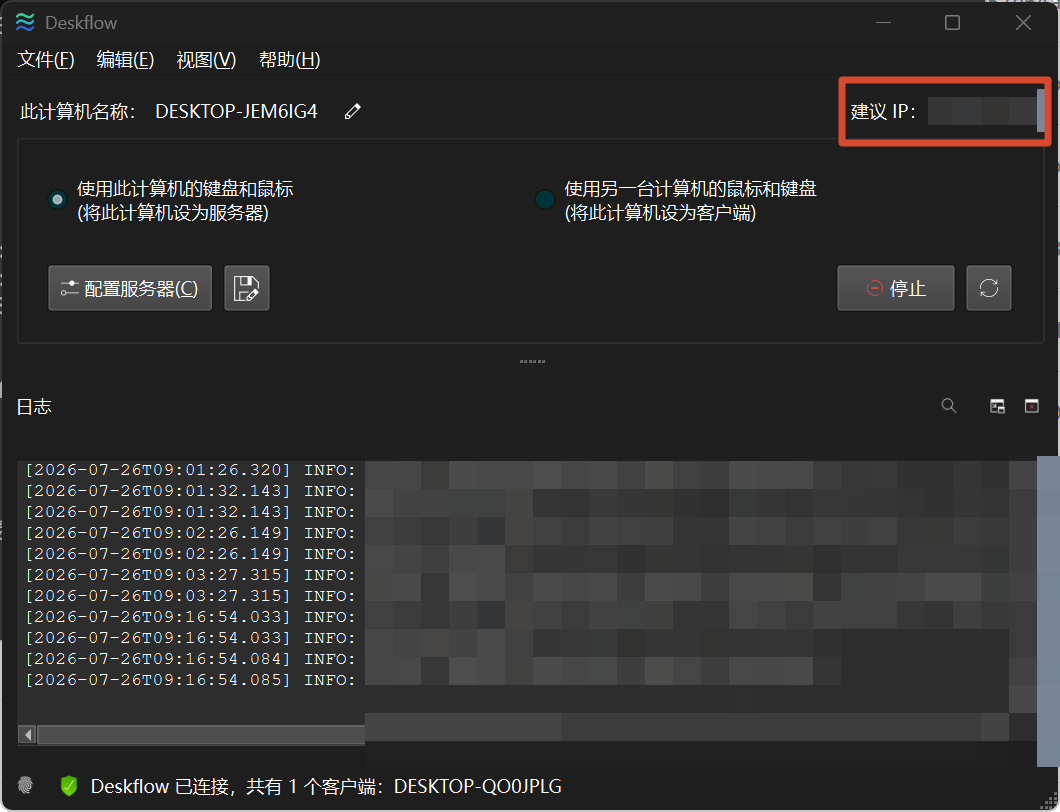Screen dimensions: 1060x812
Task: Click status text showing client DESKTOP-QO0JPLG
Action: coord(326,786)
